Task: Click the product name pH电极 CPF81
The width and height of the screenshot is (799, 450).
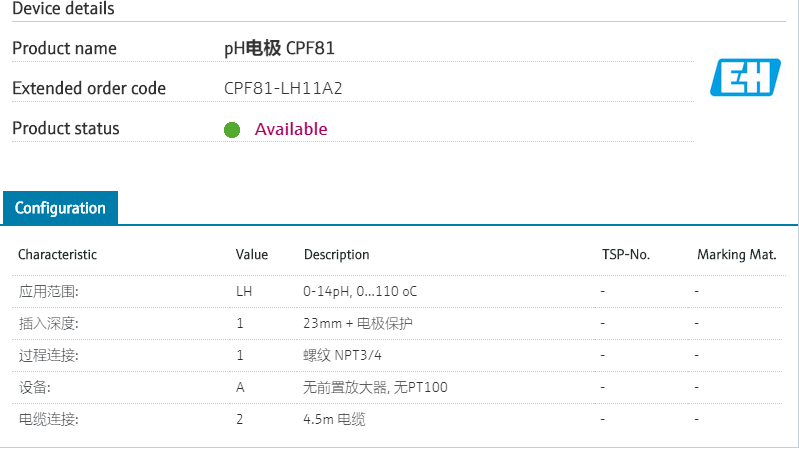Action: pyautogui.click(x=286, y=48)
